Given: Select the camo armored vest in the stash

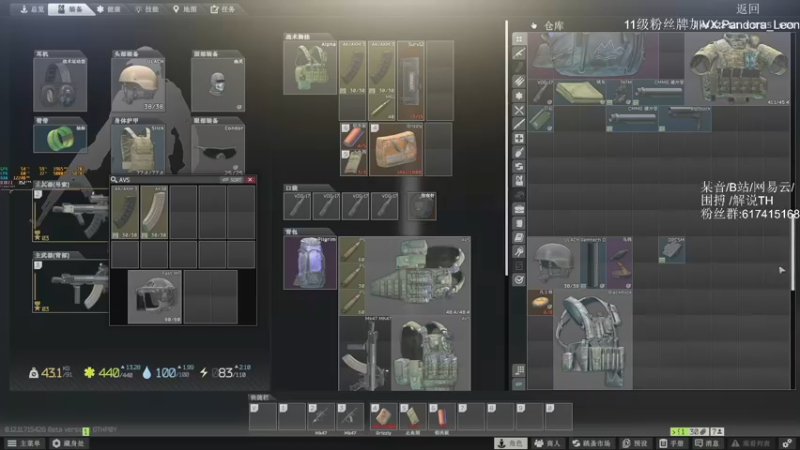Looking at the screenshot, I should [737, 69].
